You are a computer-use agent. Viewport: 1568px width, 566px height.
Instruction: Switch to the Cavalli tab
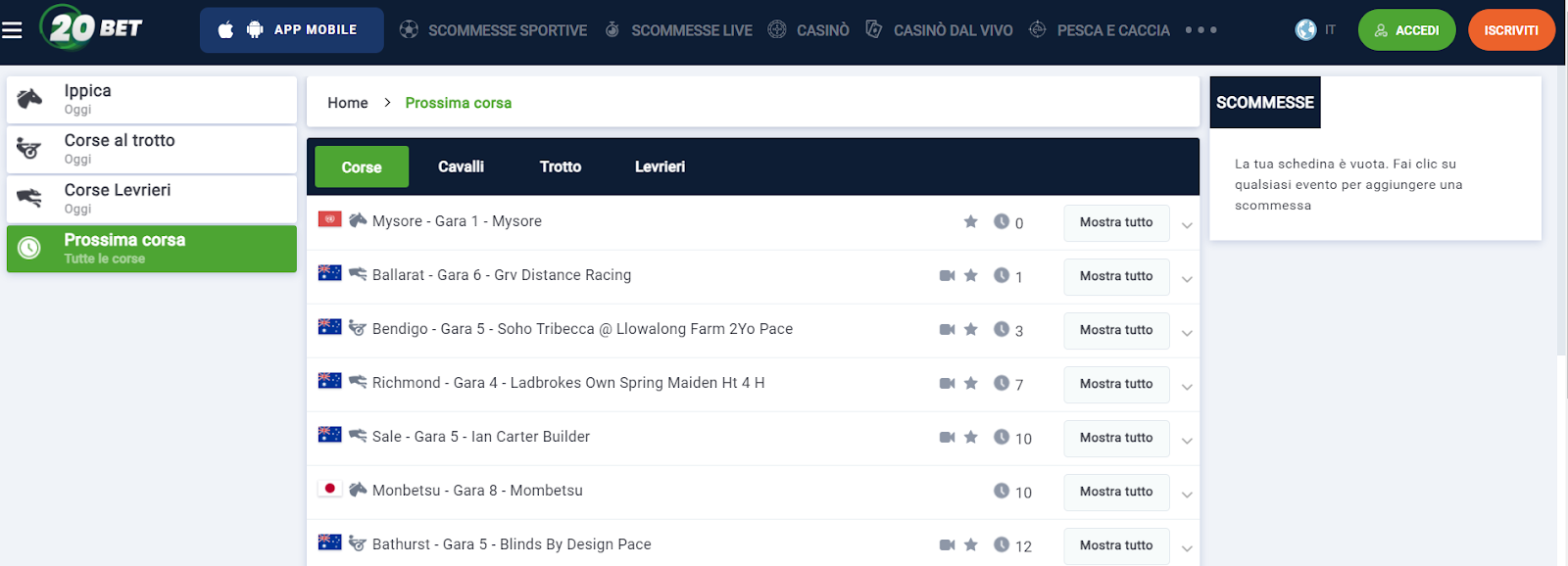(461, 166)
